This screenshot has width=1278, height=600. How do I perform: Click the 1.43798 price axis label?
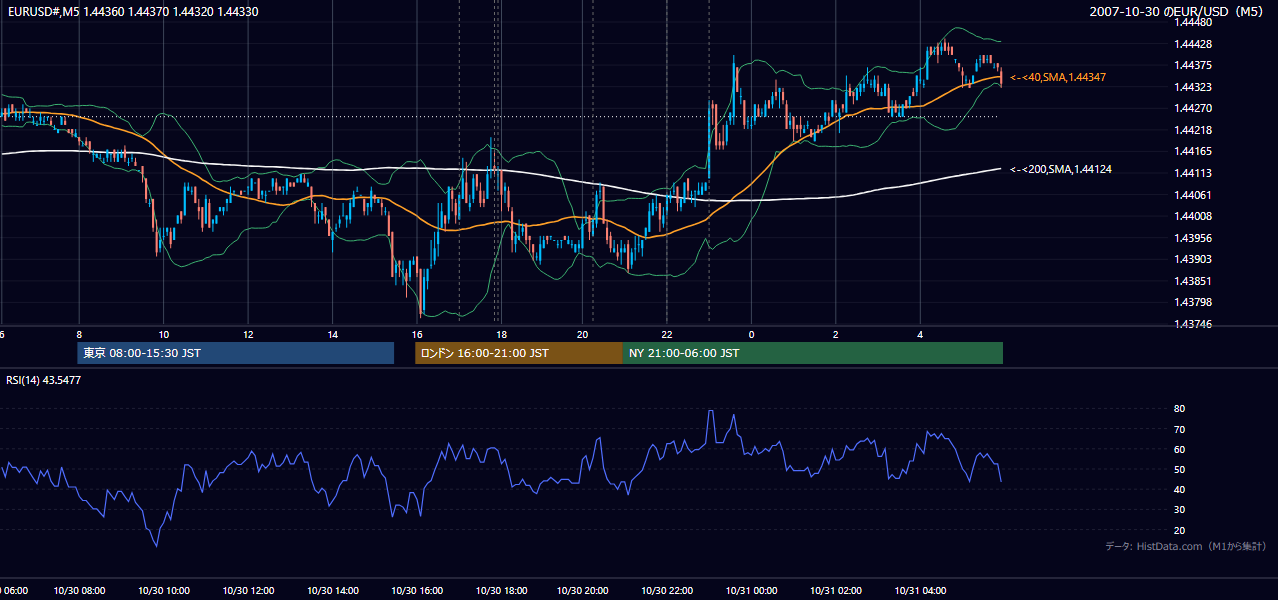[1193, 303]
